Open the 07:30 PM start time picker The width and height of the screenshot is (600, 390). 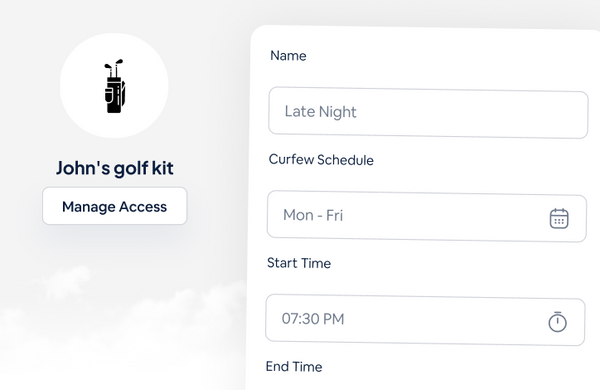425,320
